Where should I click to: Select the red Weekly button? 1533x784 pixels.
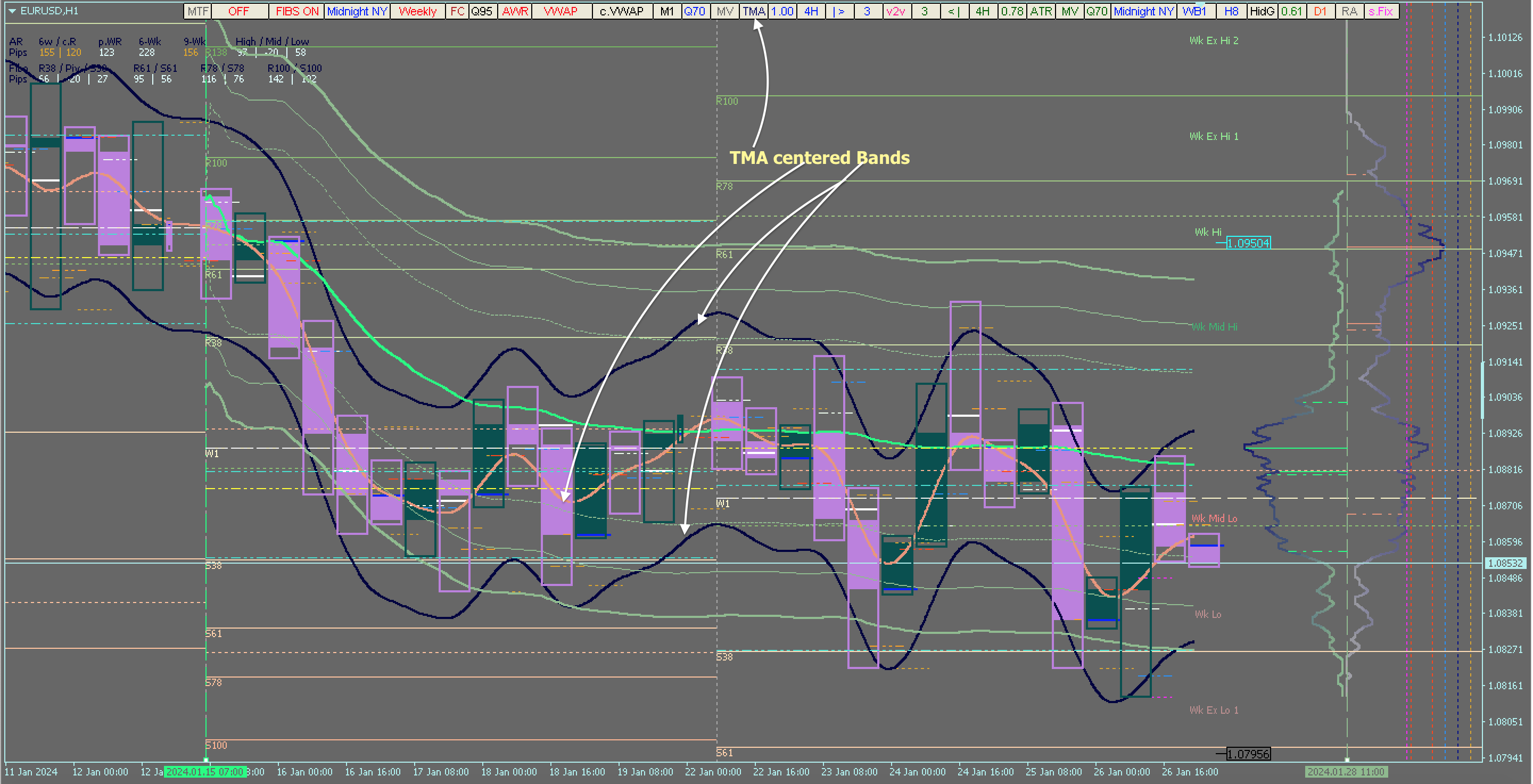(x=417, y=11)
